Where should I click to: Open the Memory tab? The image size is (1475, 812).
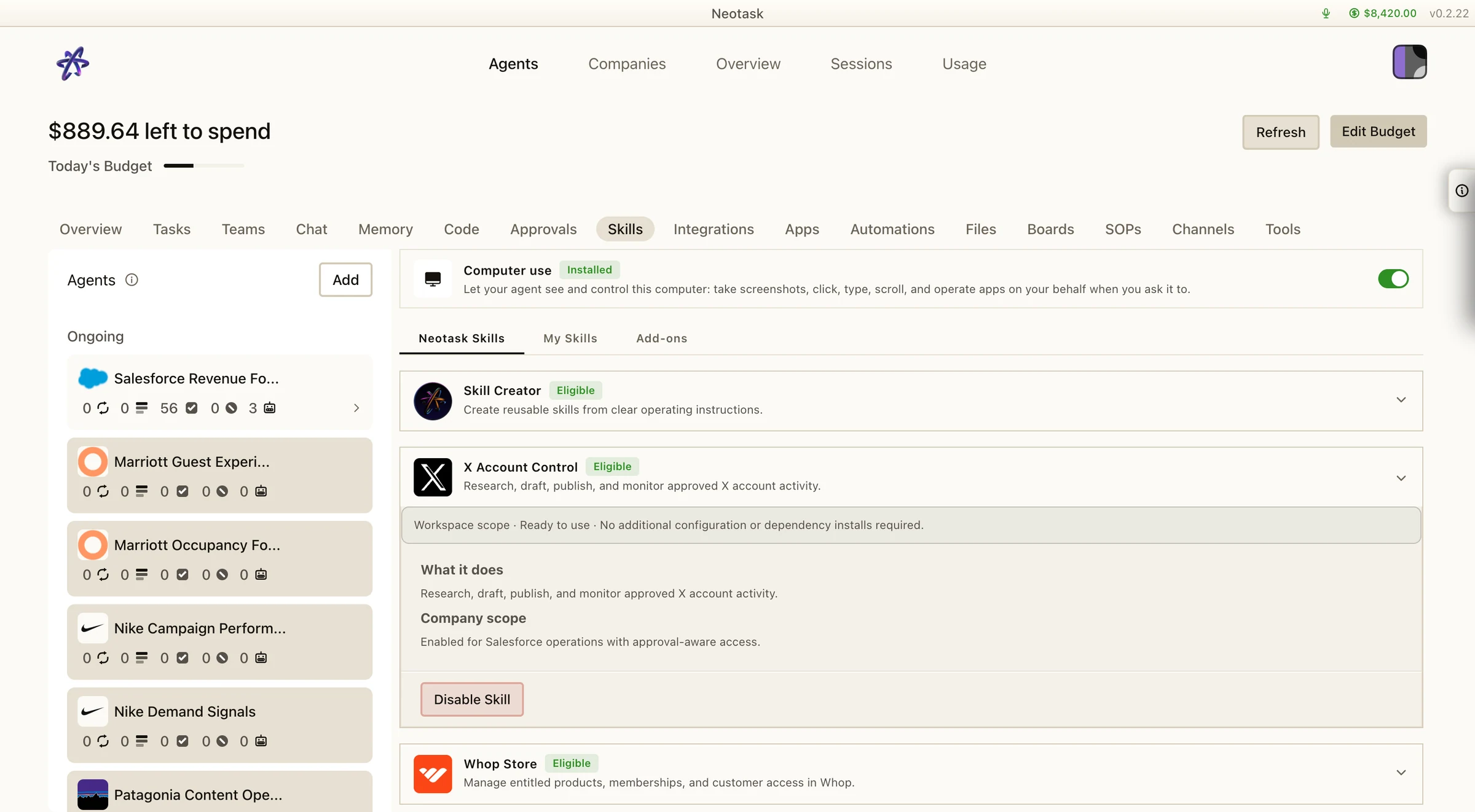[385, 229]
